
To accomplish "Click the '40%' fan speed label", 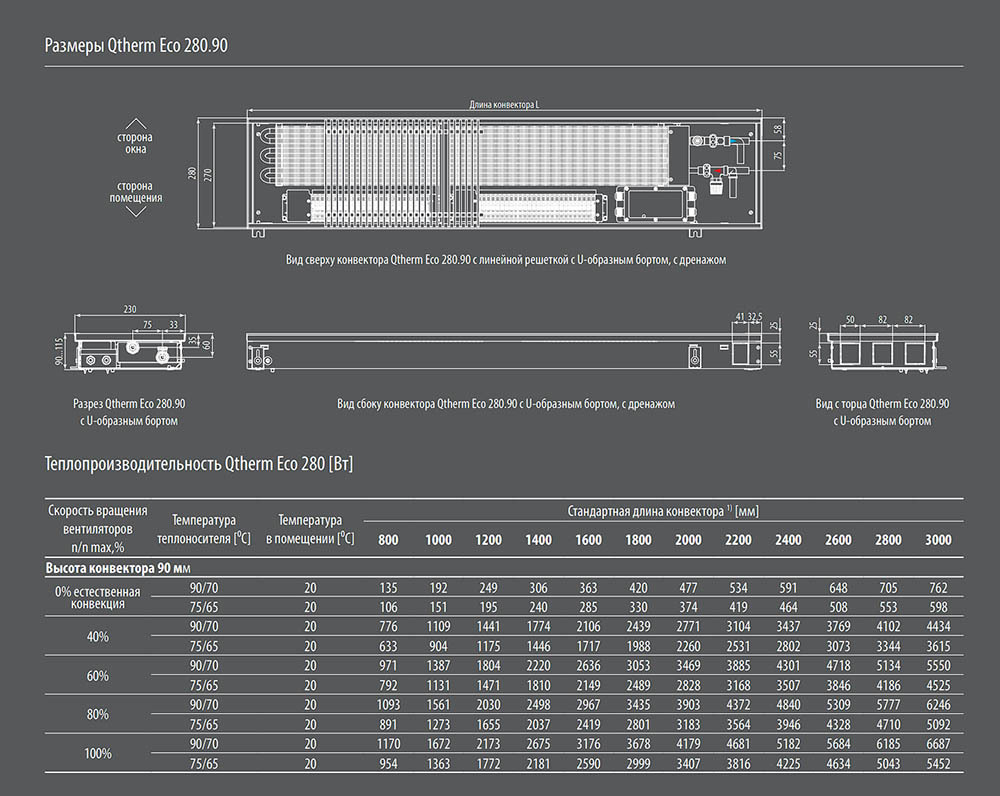I will [x=98, y=637].
